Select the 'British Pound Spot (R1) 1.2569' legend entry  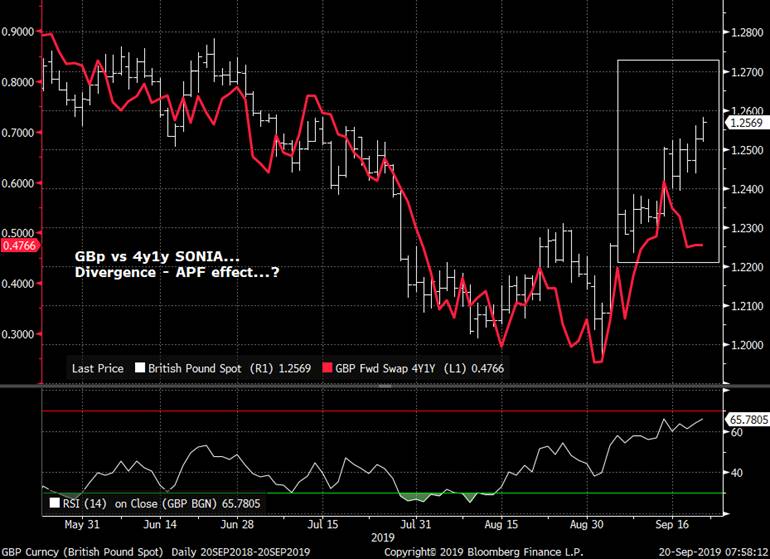coord(223,368)
